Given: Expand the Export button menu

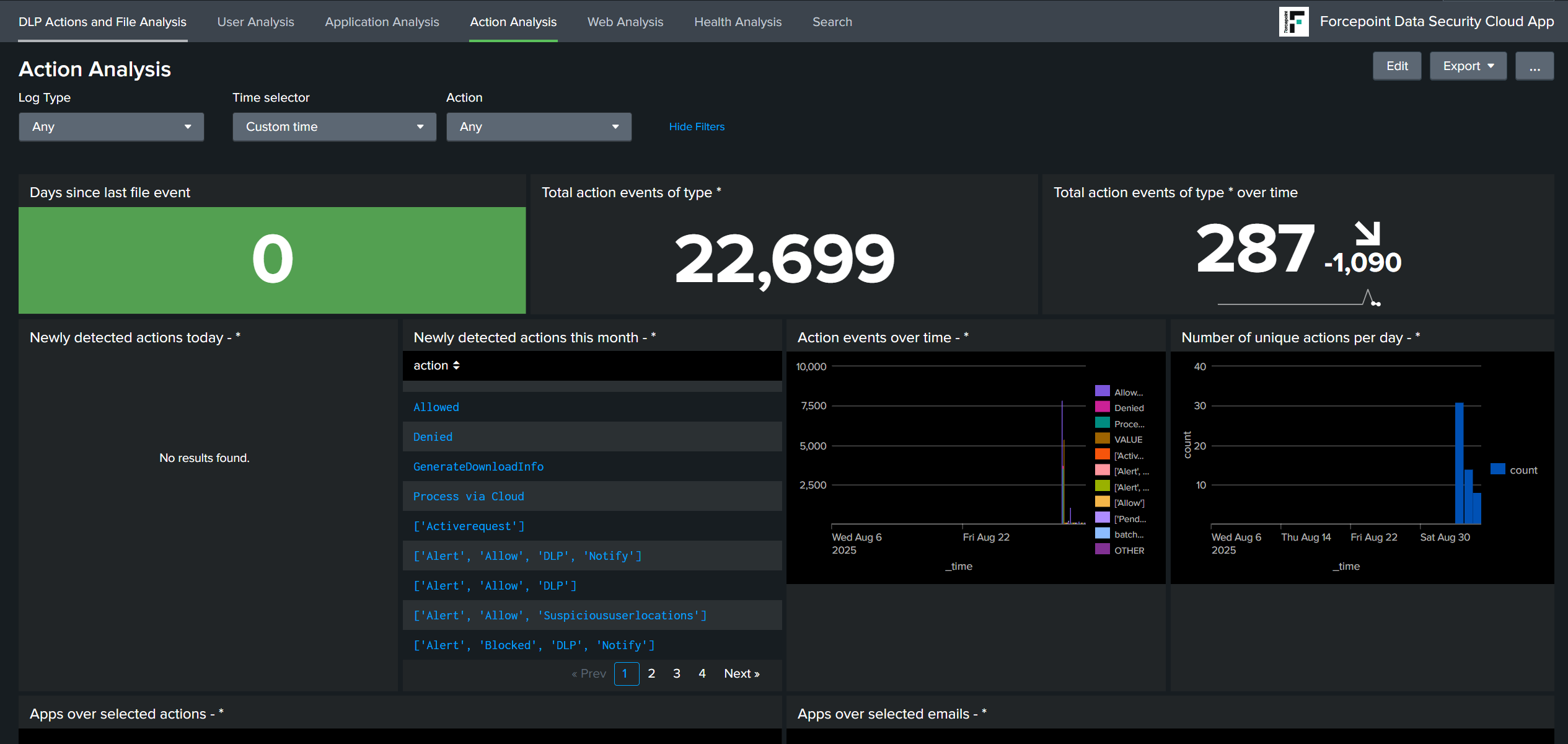Looking at the screenshot, I should coord(1468,66).
